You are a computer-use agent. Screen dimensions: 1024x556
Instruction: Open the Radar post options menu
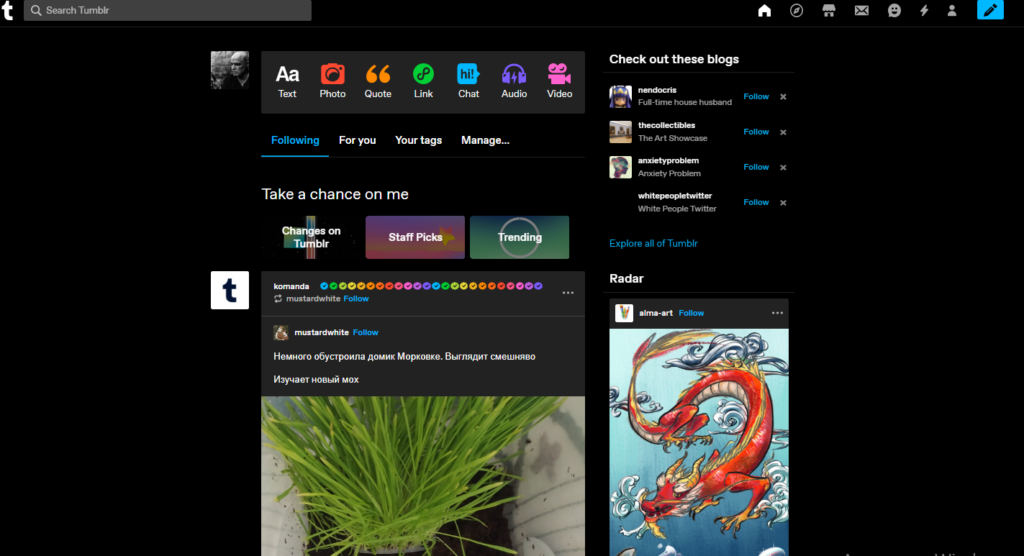(x=777, y=313)
